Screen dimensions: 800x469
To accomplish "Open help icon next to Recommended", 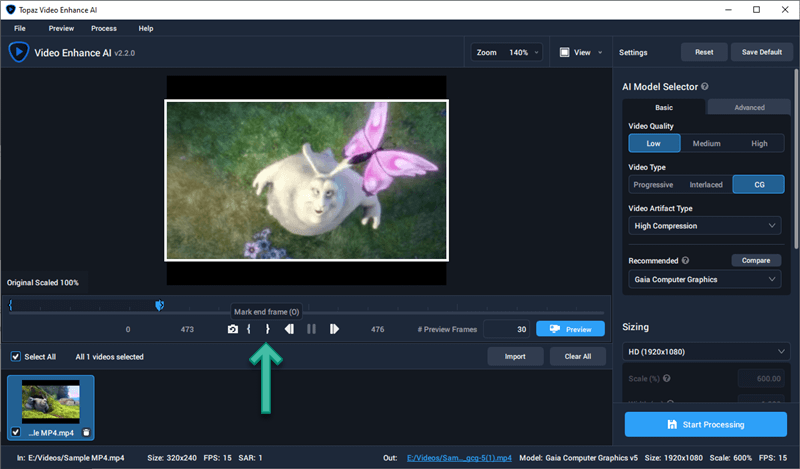I will click(x=685, y=260).
